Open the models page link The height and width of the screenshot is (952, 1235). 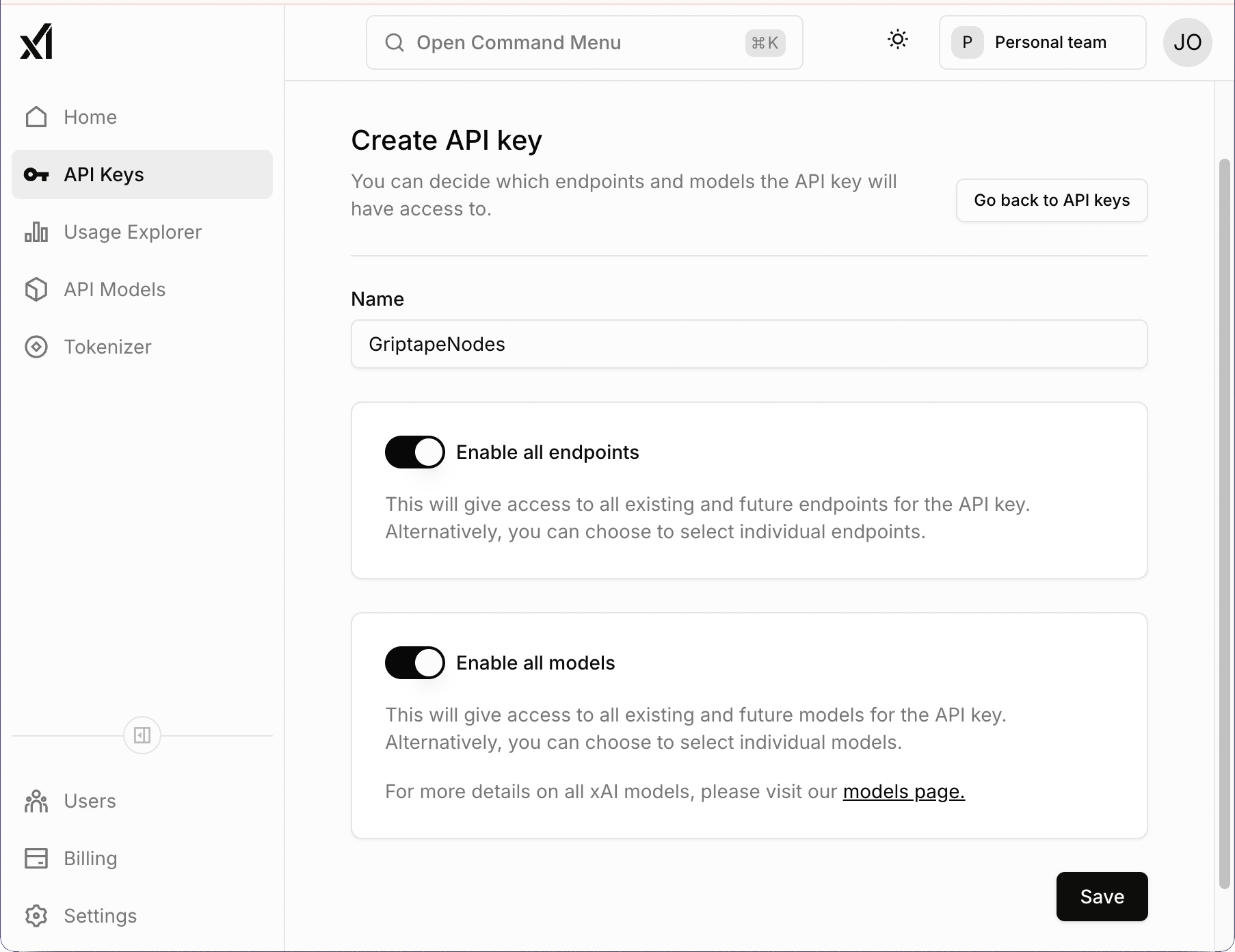click(x=904, y=791)
